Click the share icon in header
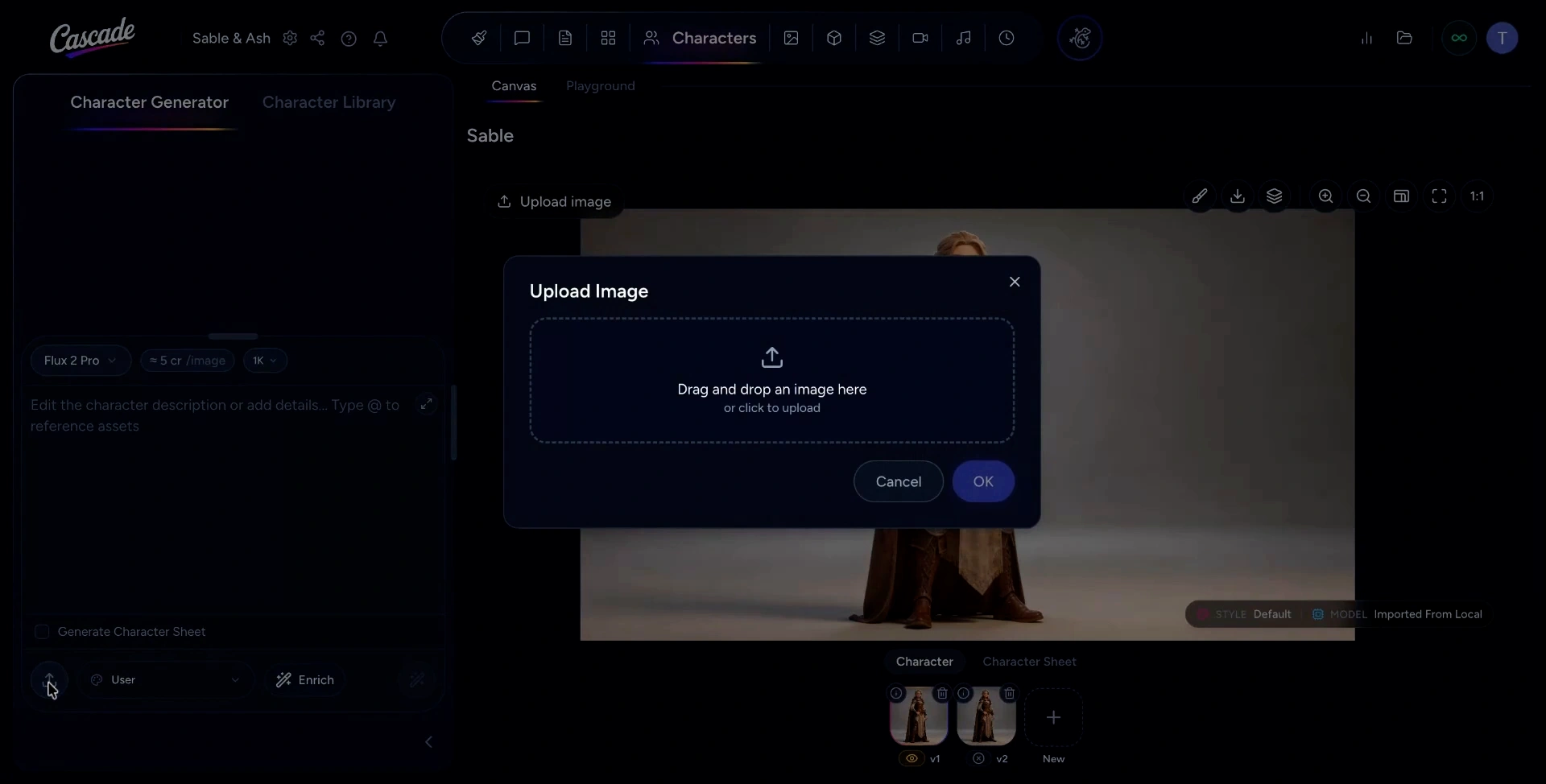This screenshot has height=784, width=1546. pos(317,38)
